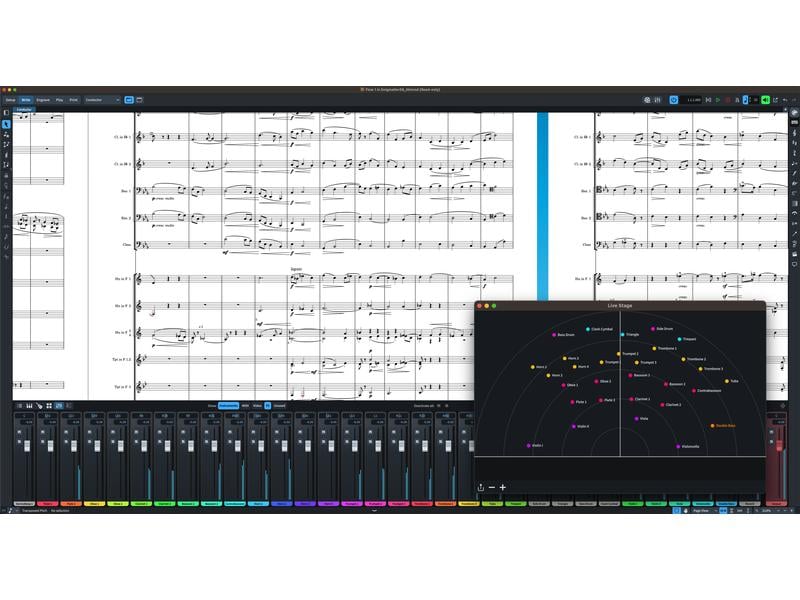This screenshot has height=600, width=800.
Task: Show the Fretboard panel in the lower zone
Action: coord(39,406)
